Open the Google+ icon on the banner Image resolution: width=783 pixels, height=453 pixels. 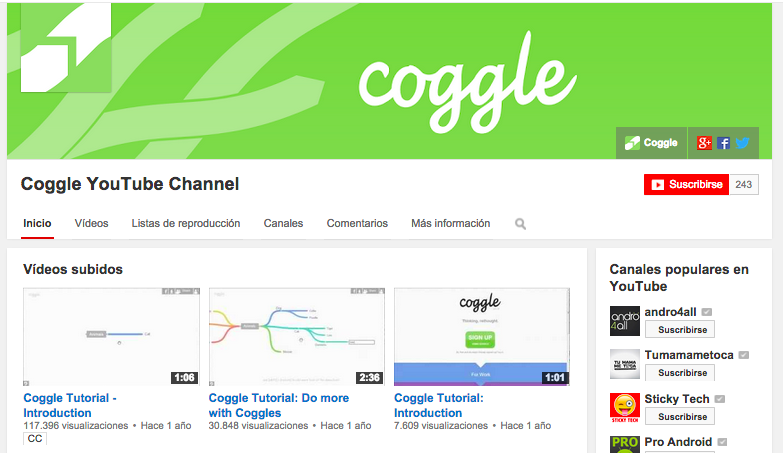point(704,143)
